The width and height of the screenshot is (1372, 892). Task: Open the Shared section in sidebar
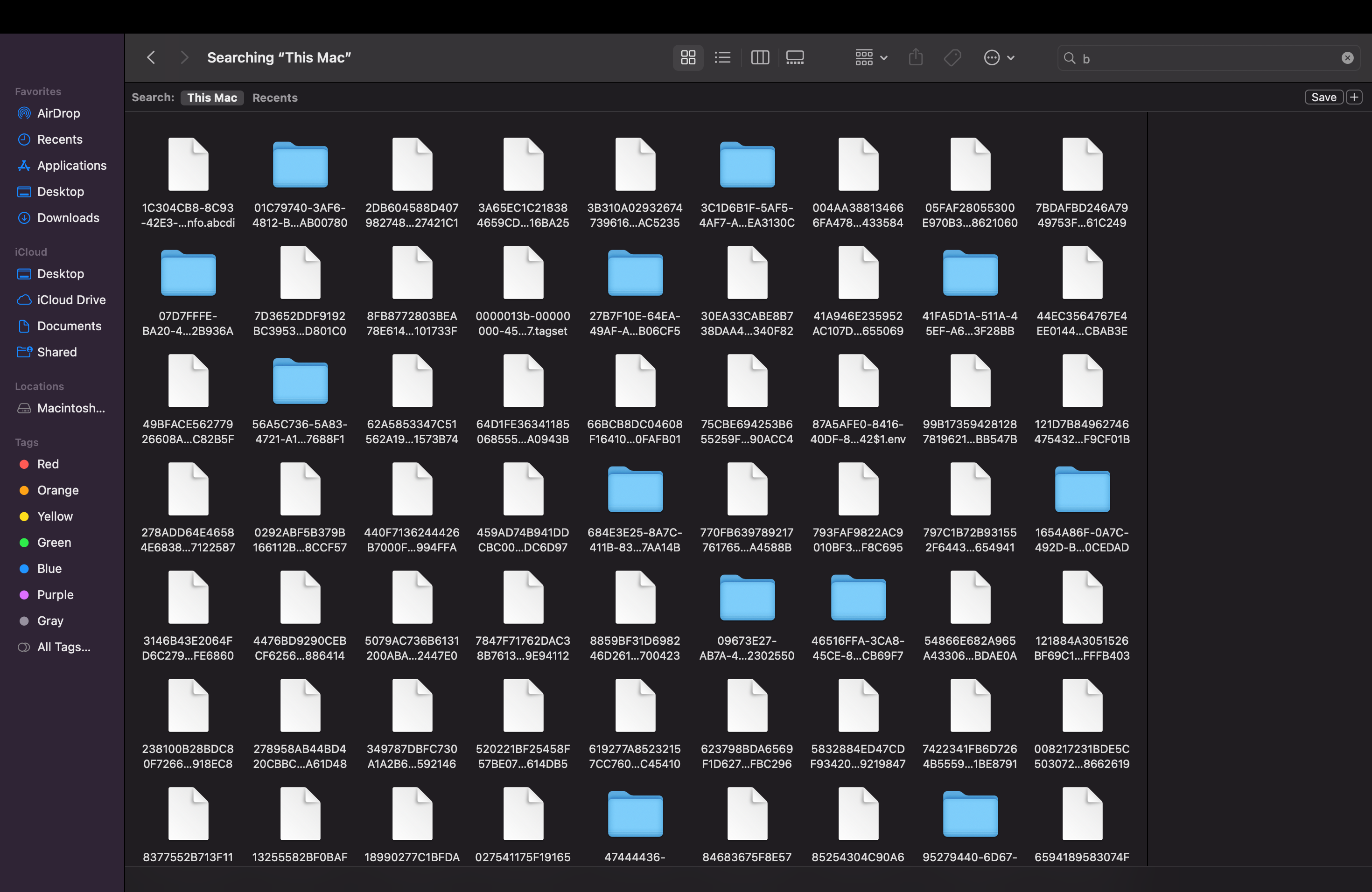pos(56,352)
